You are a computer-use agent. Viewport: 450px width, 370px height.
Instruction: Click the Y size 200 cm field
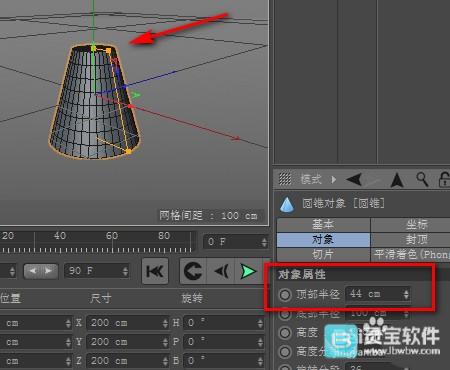click(x=128, y=342)
